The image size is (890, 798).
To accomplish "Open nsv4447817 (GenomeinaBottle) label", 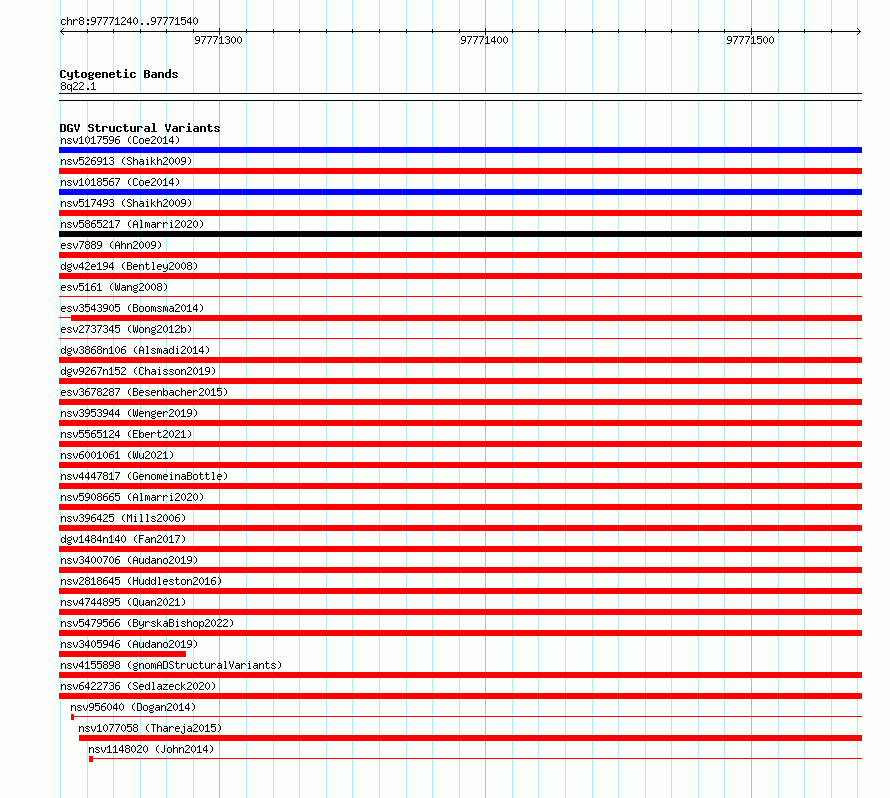I will pyautogui.click(x=144, y=476).
